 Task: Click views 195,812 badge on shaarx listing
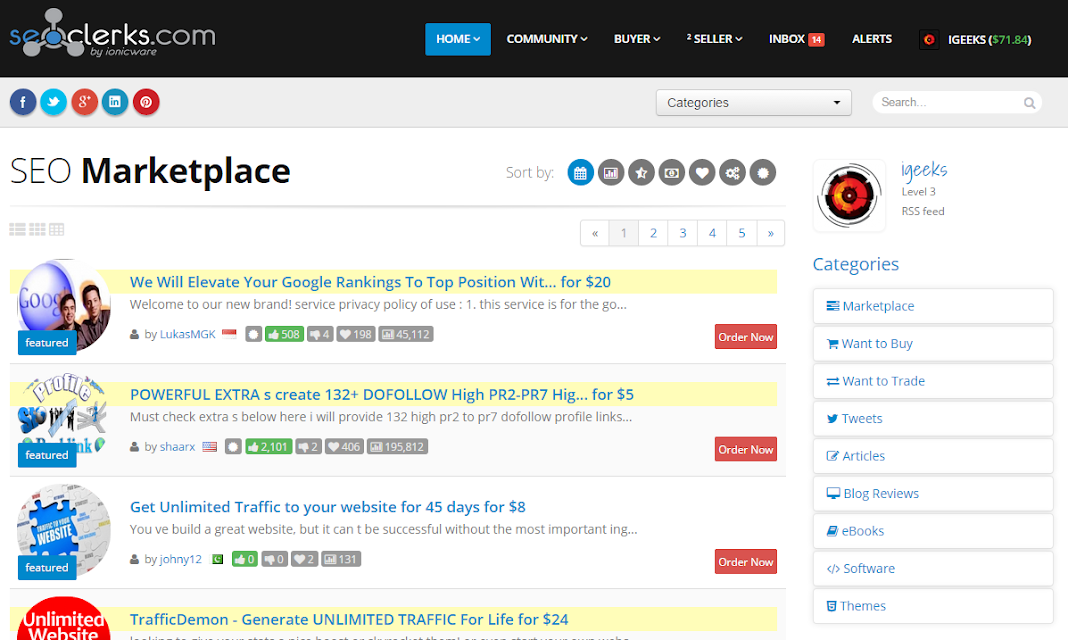tap(398, 447)
